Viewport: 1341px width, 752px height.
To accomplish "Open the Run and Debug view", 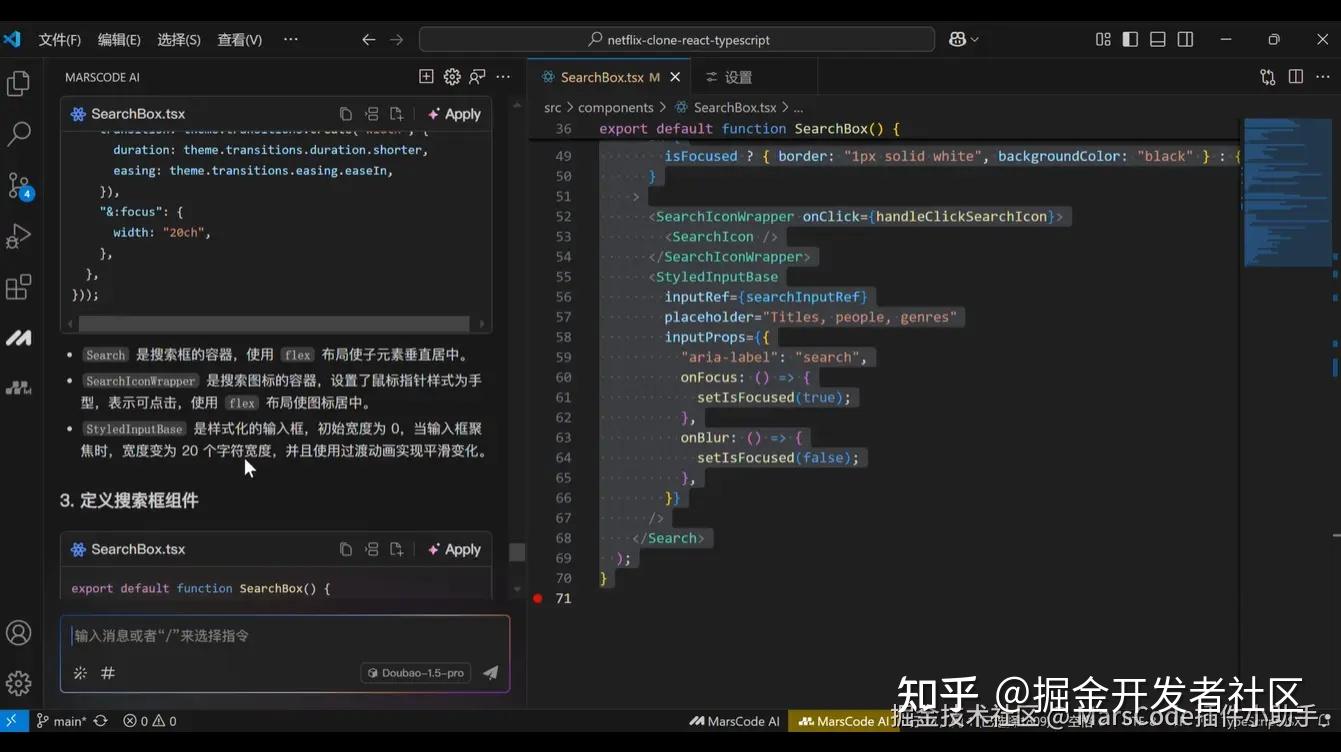I will 18,237.
